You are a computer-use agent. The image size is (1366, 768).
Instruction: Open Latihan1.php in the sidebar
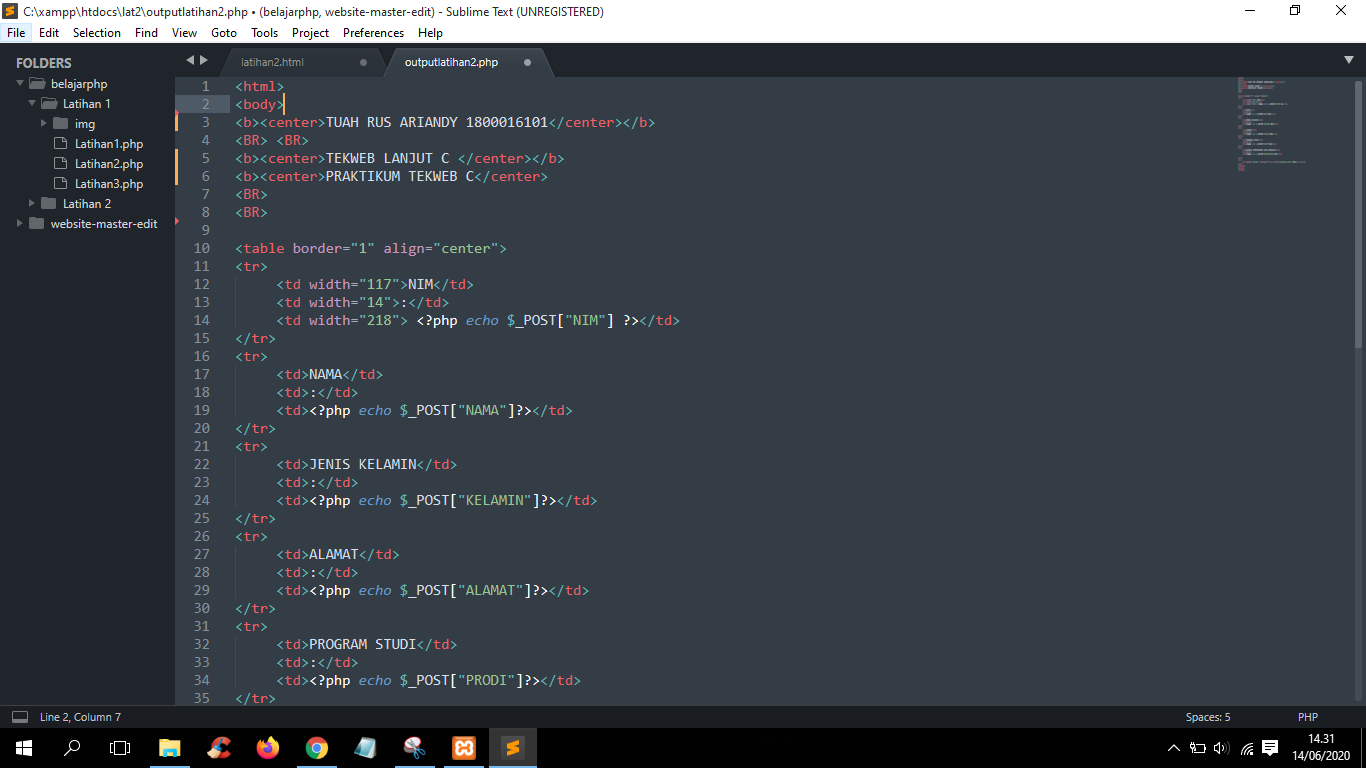tap(108, 144)
